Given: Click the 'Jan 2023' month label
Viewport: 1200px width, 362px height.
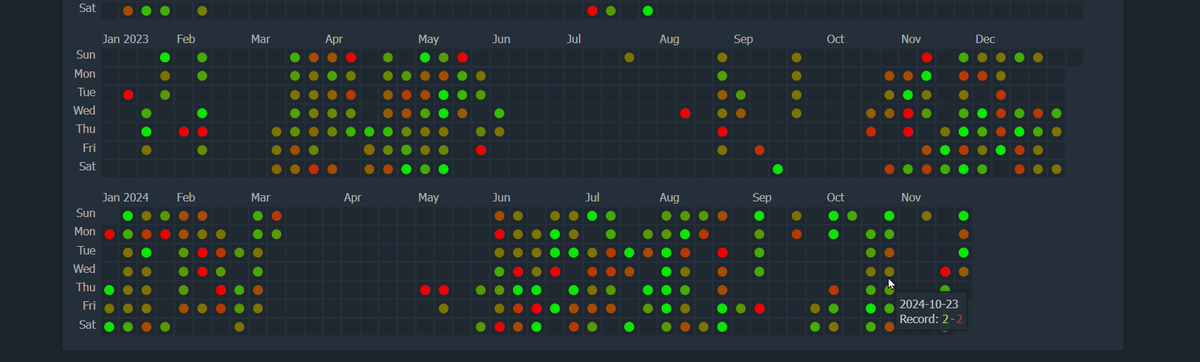Looking at the screenshot, I should pos(124,39).
